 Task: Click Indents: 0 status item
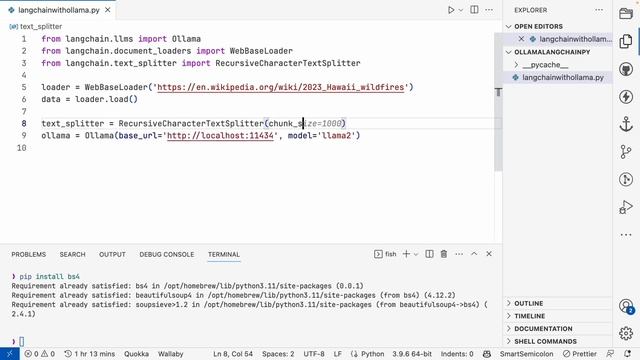[457, 354]
